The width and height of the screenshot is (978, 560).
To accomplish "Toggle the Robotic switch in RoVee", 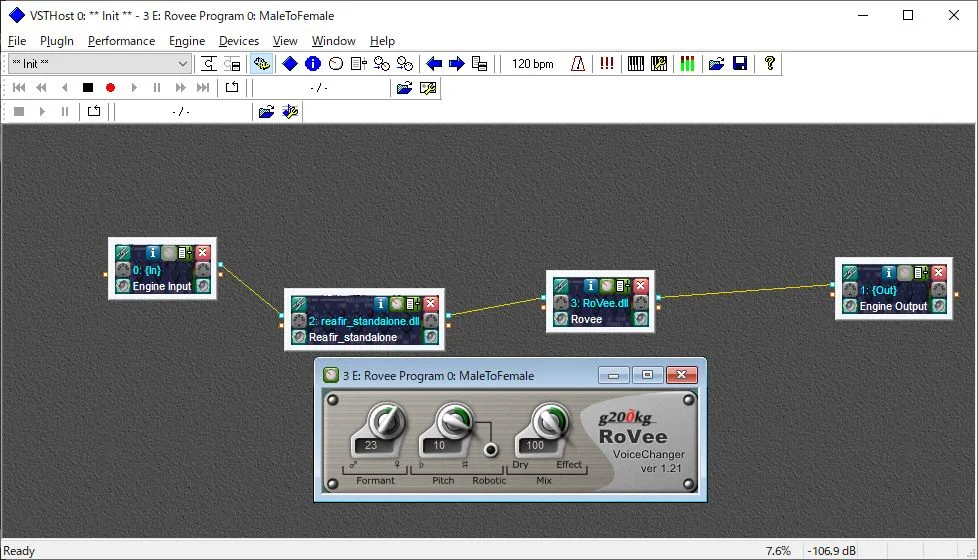I will click(491, 450).
